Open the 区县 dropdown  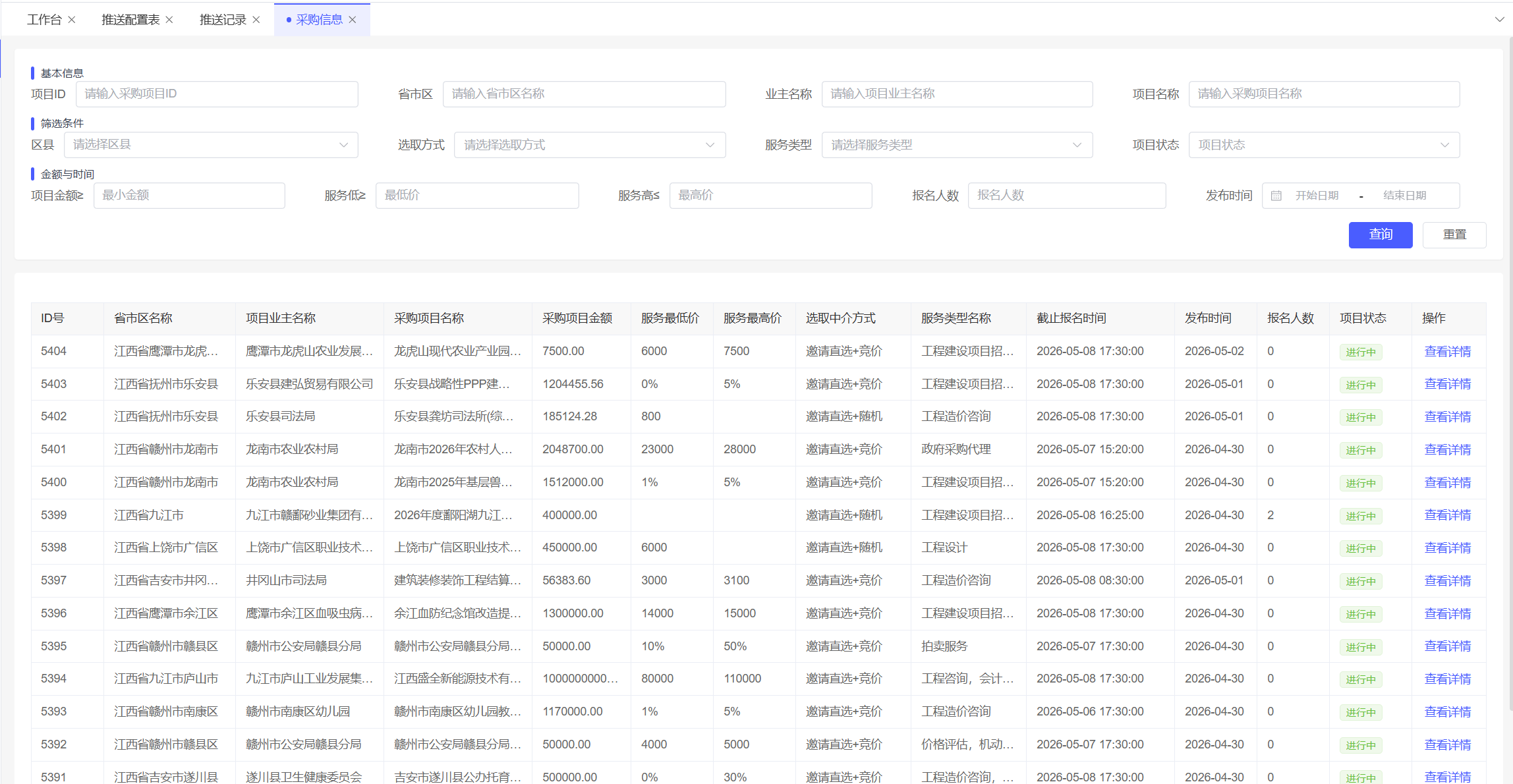tap(211, 145)
